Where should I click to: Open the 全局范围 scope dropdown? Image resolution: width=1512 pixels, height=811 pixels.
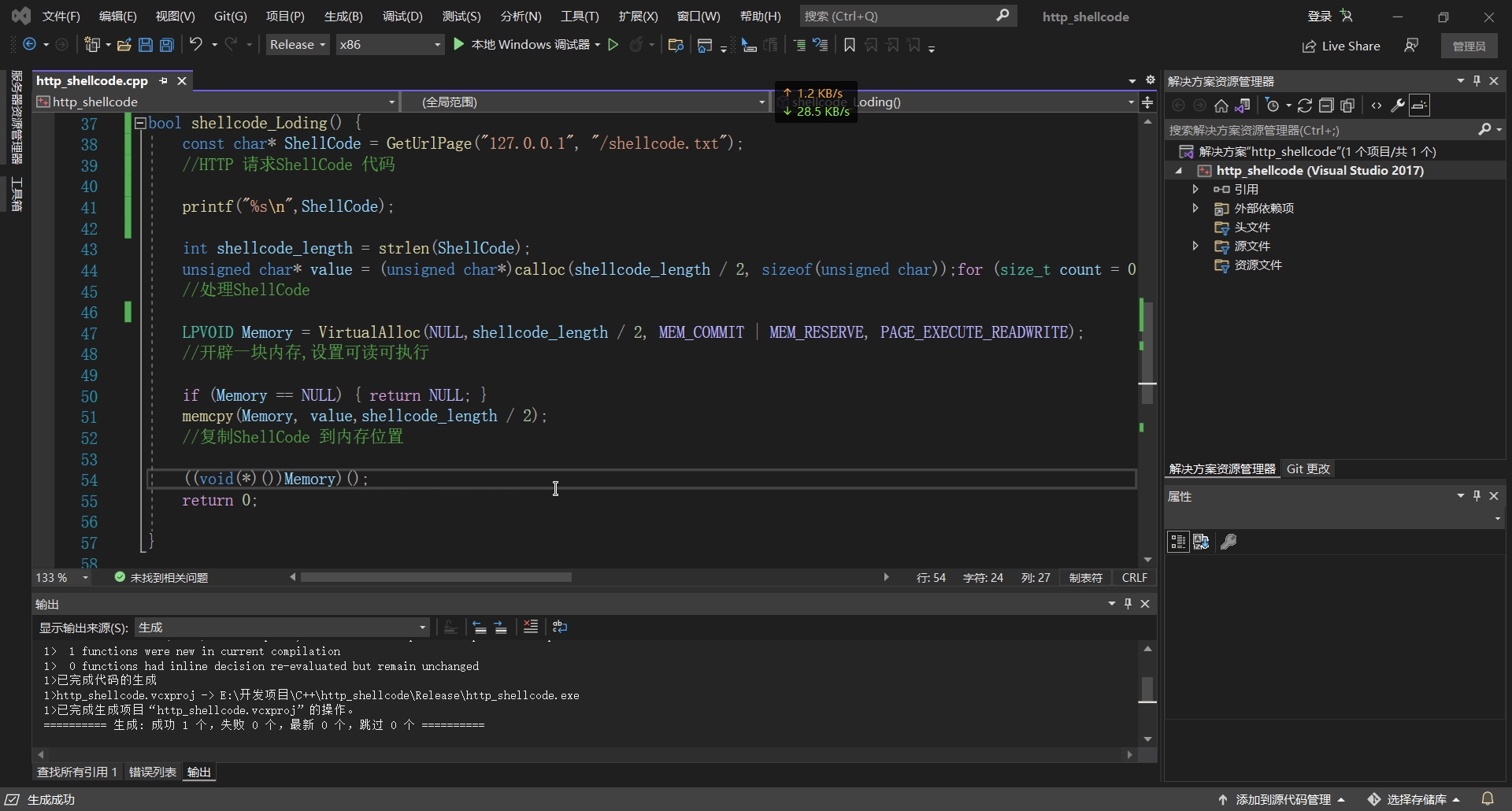point(585,102)
